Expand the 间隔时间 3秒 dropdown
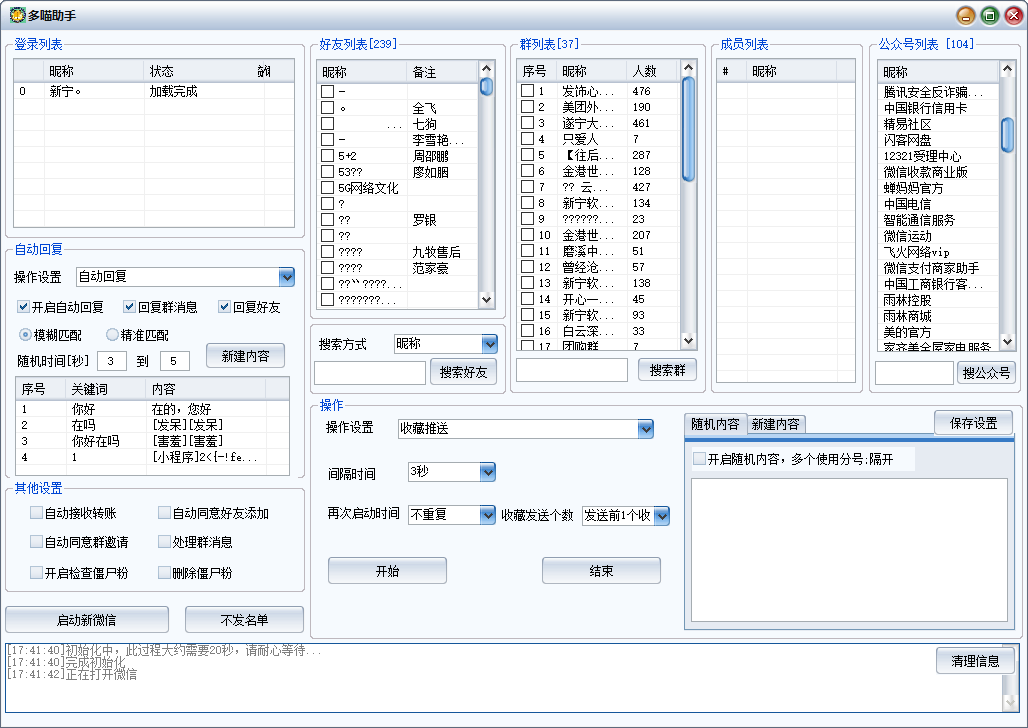 (x=487, y=472)
